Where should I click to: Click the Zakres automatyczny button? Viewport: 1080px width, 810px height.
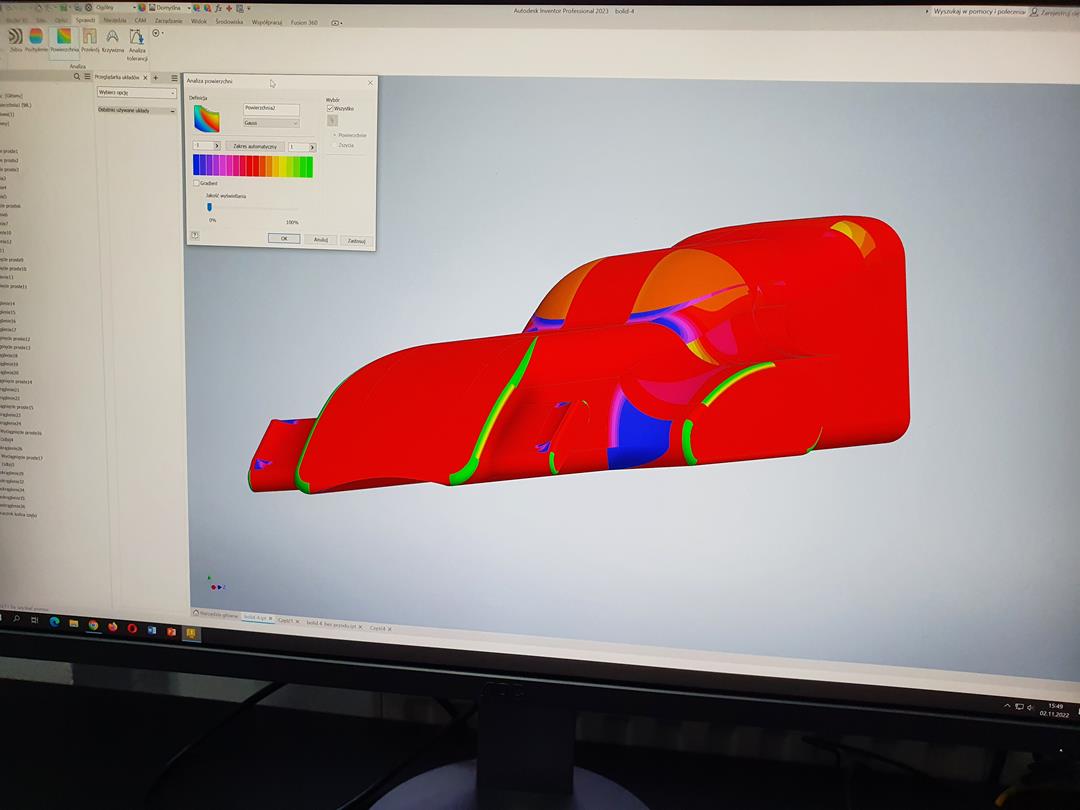tap(254, 147)
